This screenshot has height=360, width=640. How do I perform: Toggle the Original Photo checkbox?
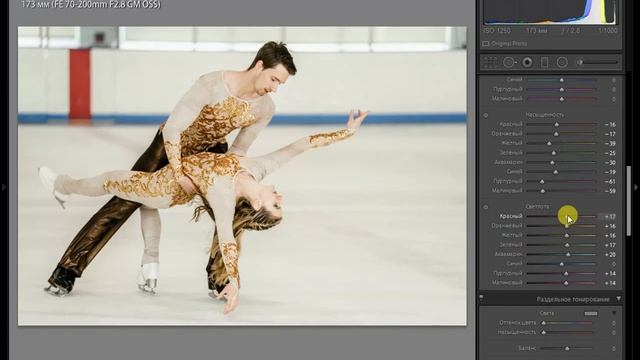click(x=486, y=44)
